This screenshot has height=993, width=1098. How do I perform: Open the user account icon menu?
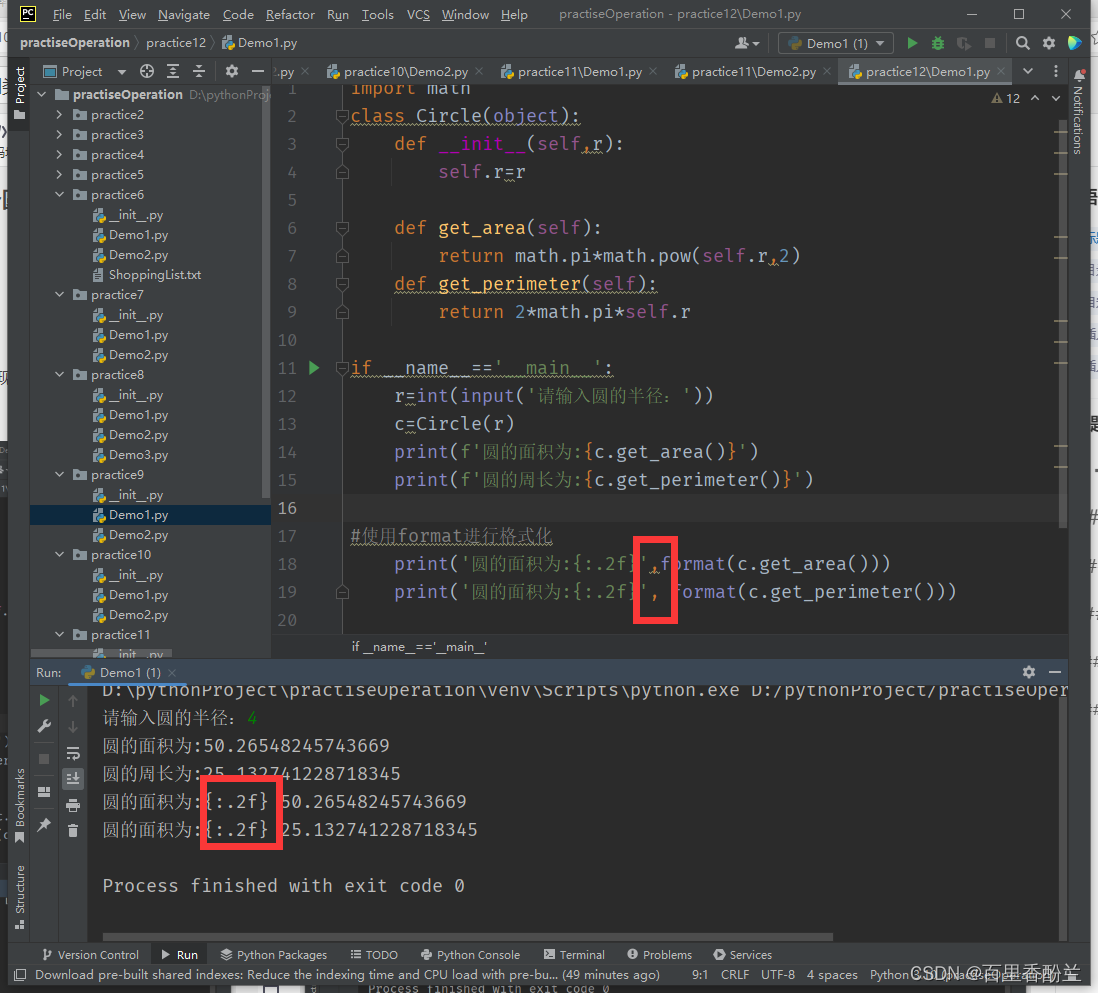[747, 43]
